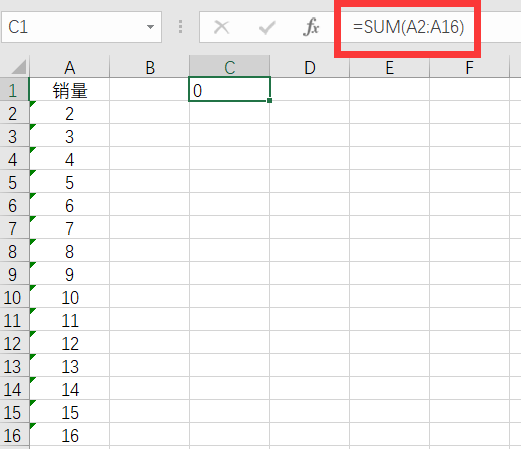This screenshot has width=521, height=449.
Task: Select row 10 header
Action: point(14,296)
